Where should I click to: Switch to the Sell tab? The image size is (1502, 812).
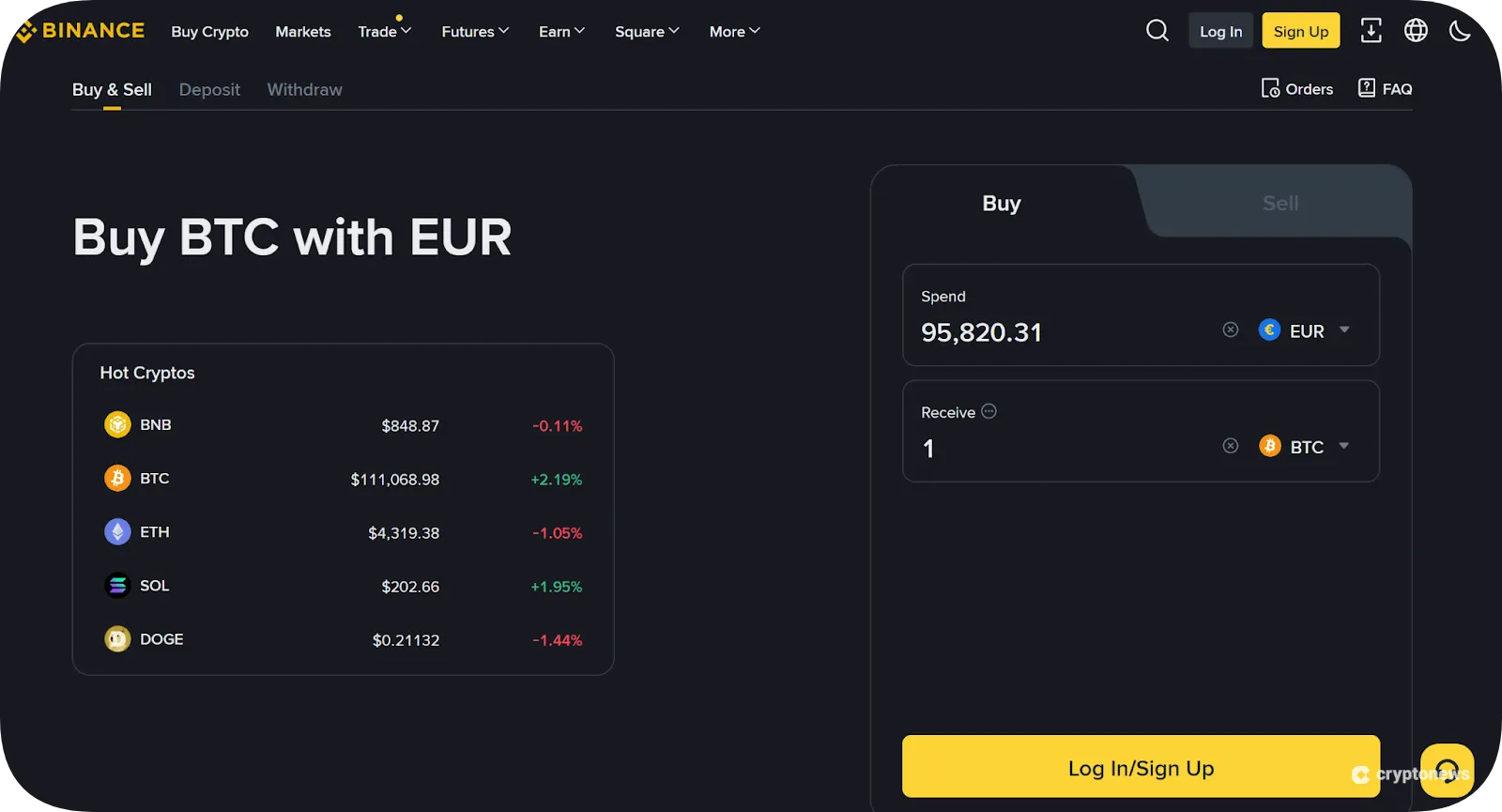tap(1279, 202)
